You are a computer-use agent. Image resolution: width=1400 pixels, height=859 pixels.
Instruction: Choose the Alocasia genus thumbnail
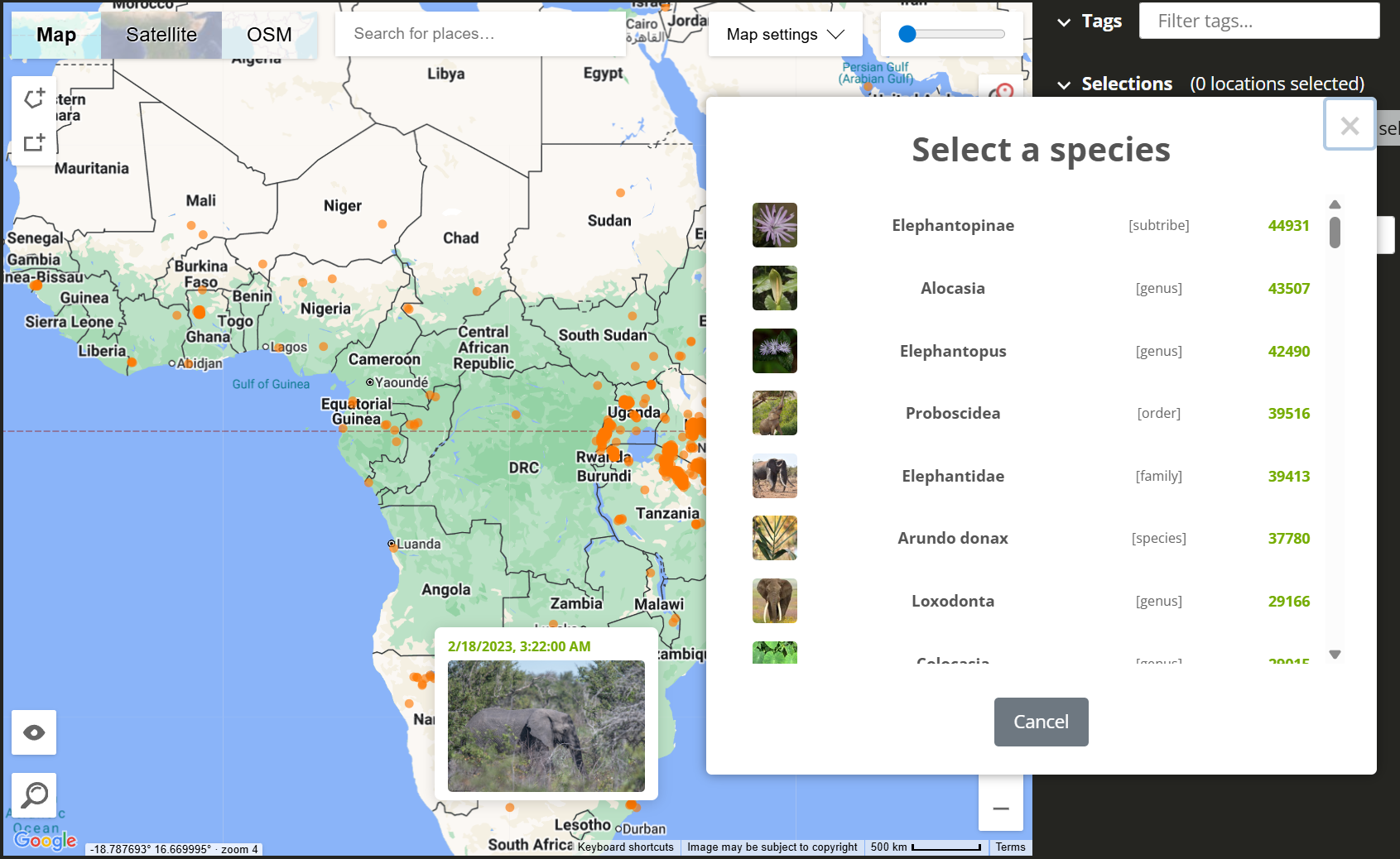point(775,288)
